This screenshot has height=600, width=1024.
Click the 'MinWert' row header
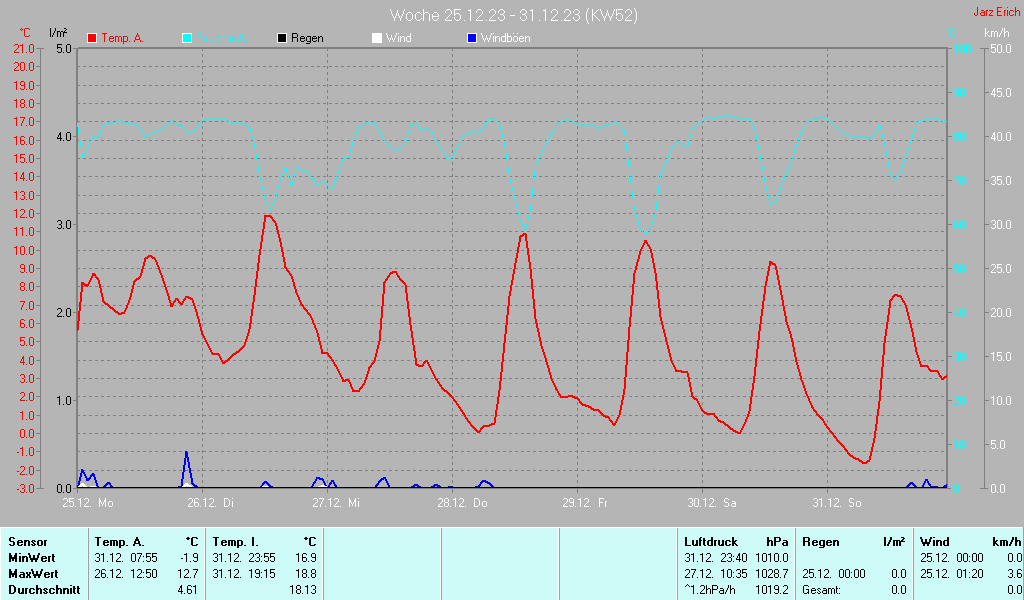[x=32, y=558]
